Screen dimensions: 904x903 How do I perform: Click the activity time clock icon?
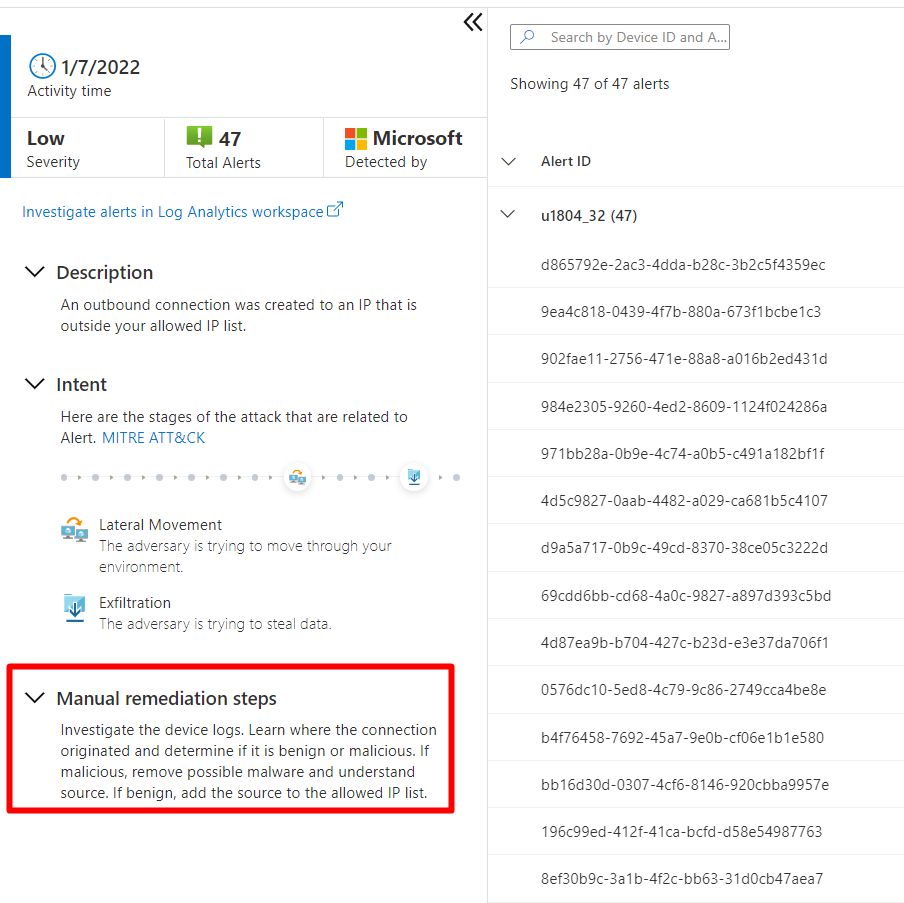[42, 65]
